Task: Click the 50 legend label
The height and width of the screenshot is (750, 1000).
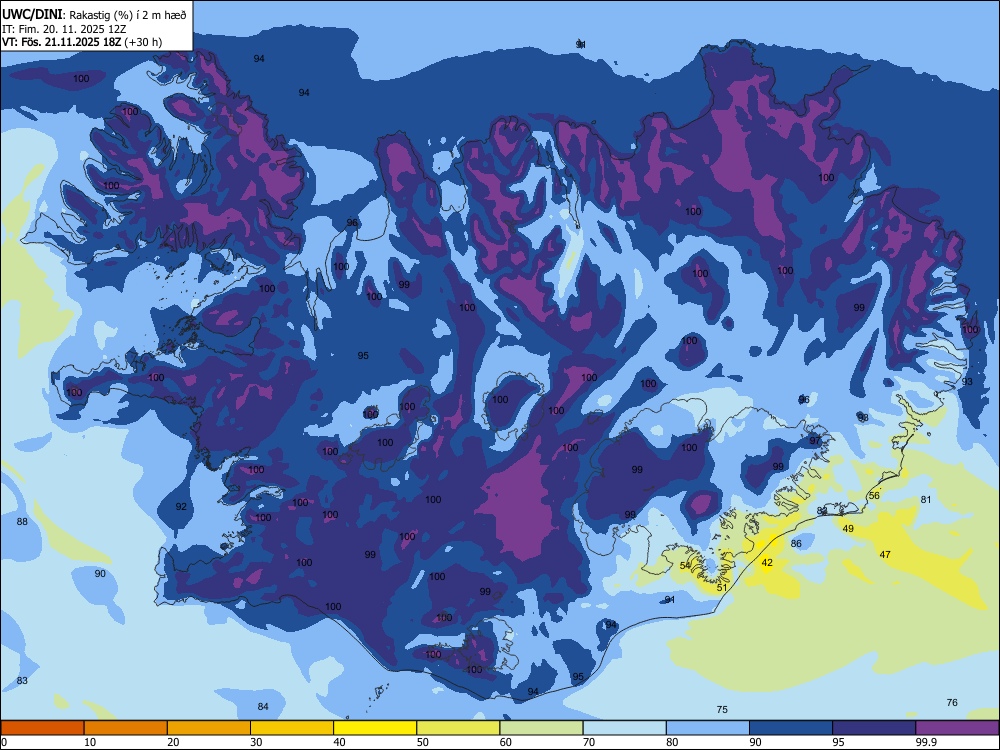Action: pos(423,742)
